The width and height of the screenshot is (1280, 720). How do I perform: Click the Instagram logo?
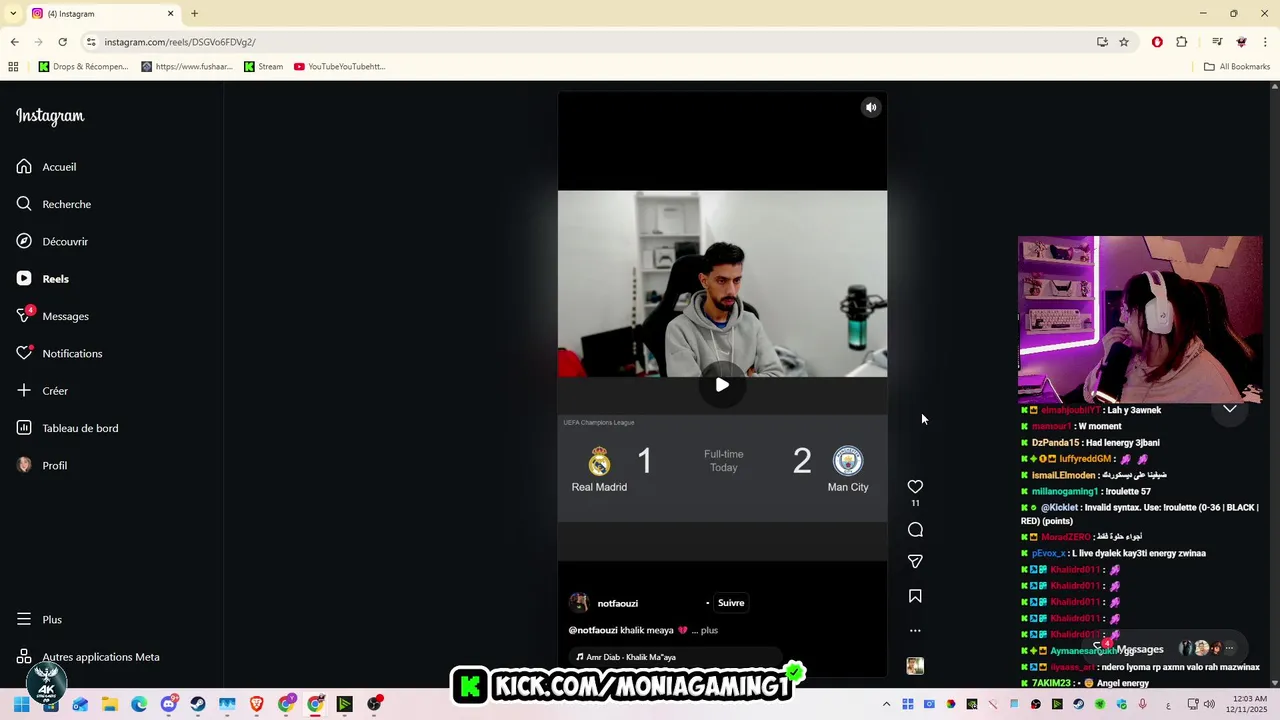coord(50,116)
